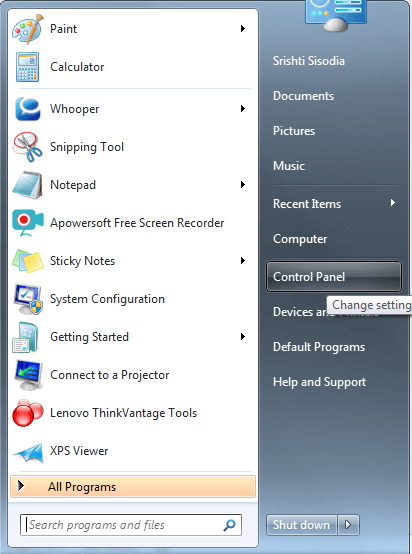This screenshot has height=554, width=412.
Task: Open Snipping Tool scissors icon
Action: 28,147
